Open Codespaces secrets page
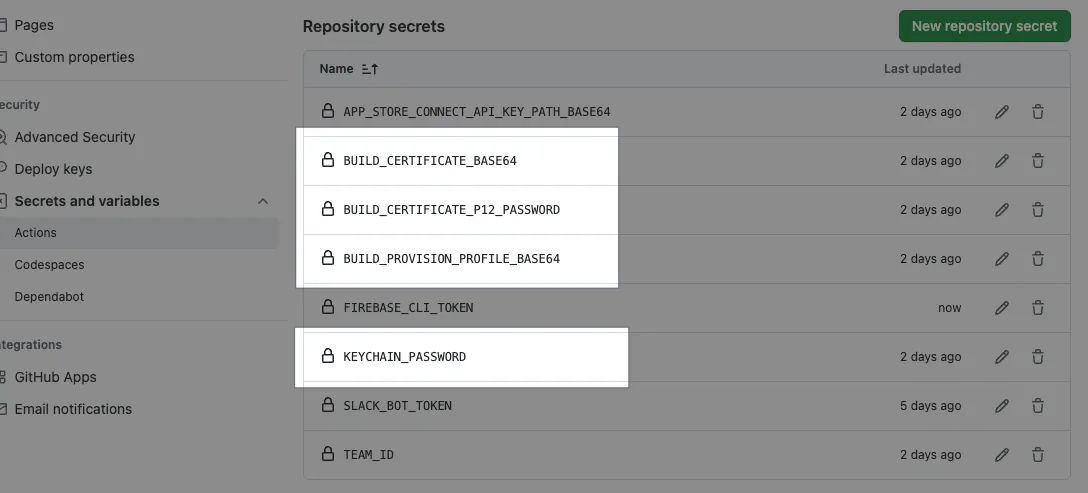Viewport: 1088px width, 493px height. pos(49,265)
